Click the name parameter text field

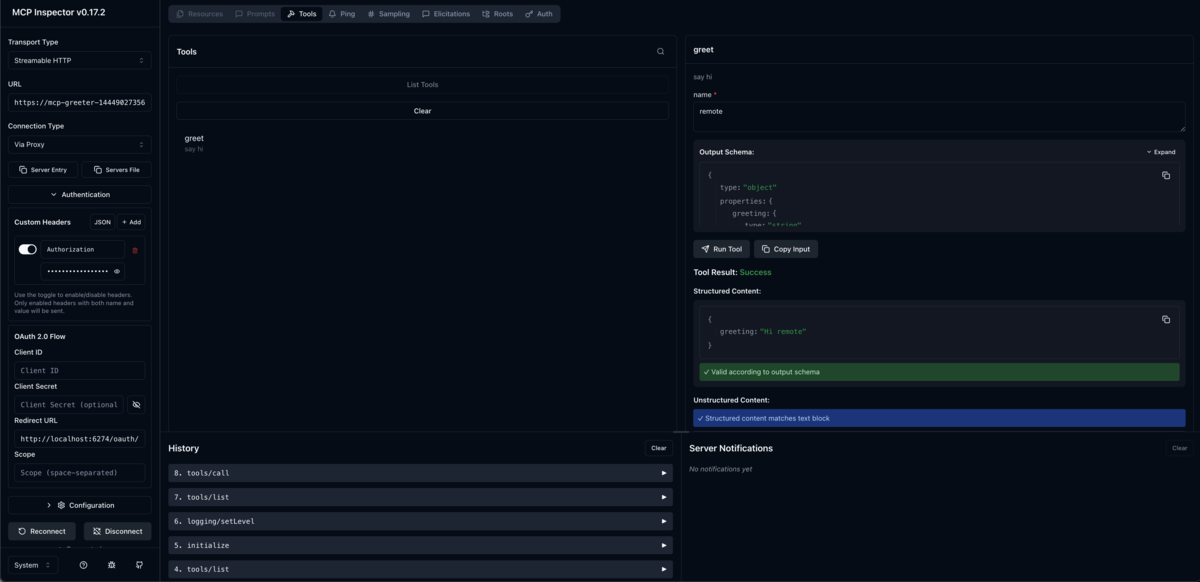939,116
